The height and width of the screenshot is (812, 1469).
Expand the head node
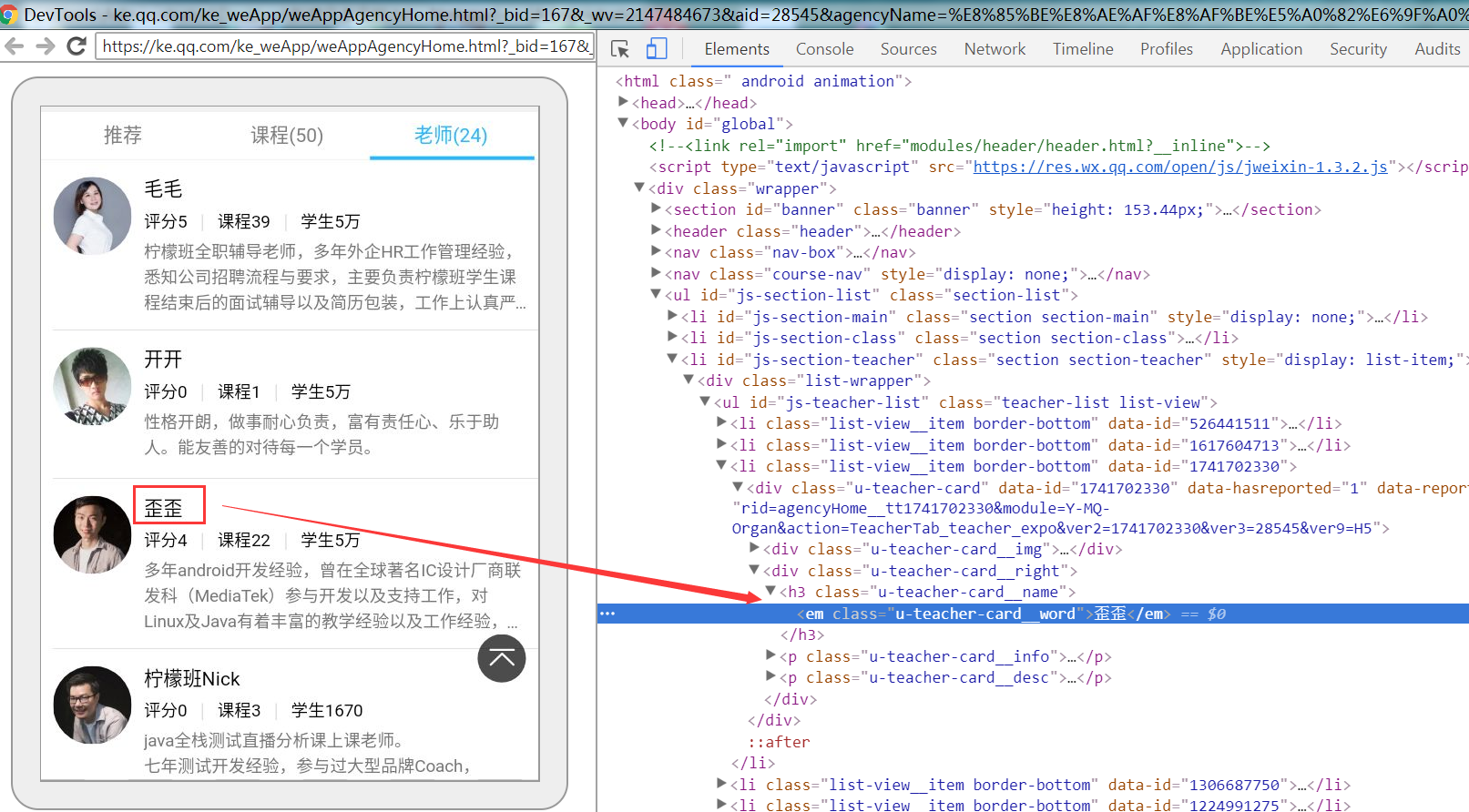point(624,102)
